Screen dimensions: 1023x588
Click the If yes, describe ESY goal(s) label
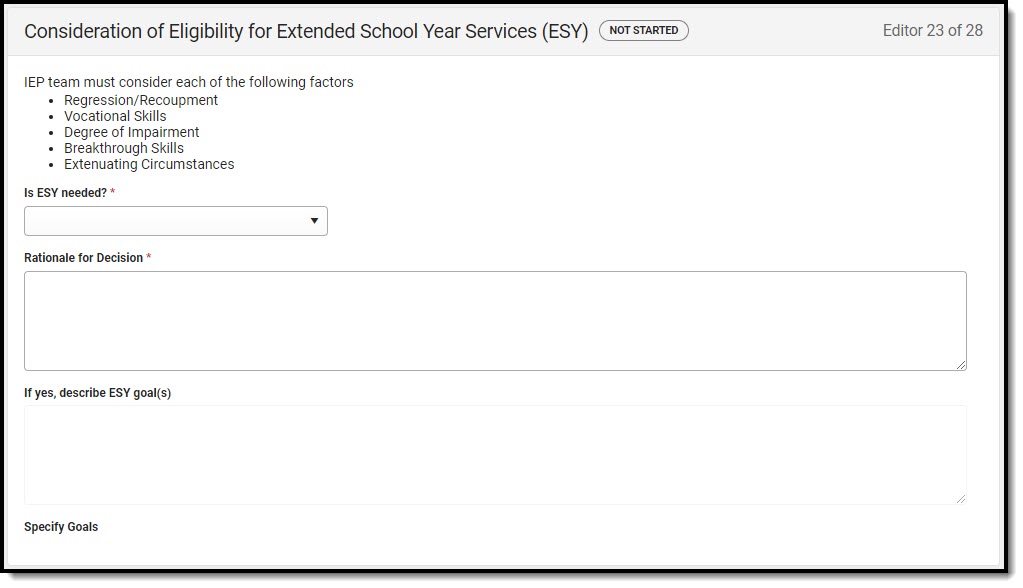coord(97,393)
